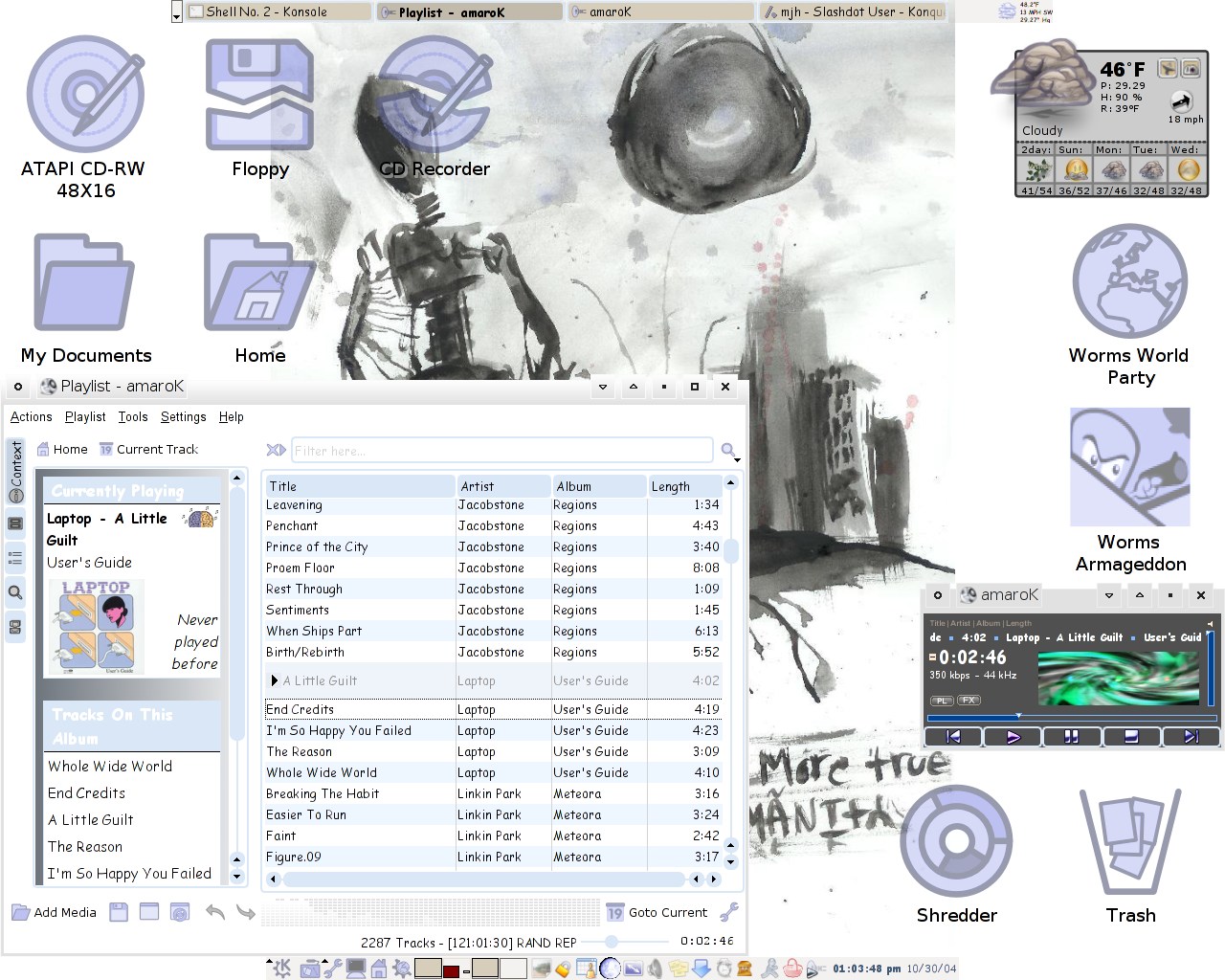The image size is (1225, 980).
Task: Open the Tools menu
Action: click(133, 417)
